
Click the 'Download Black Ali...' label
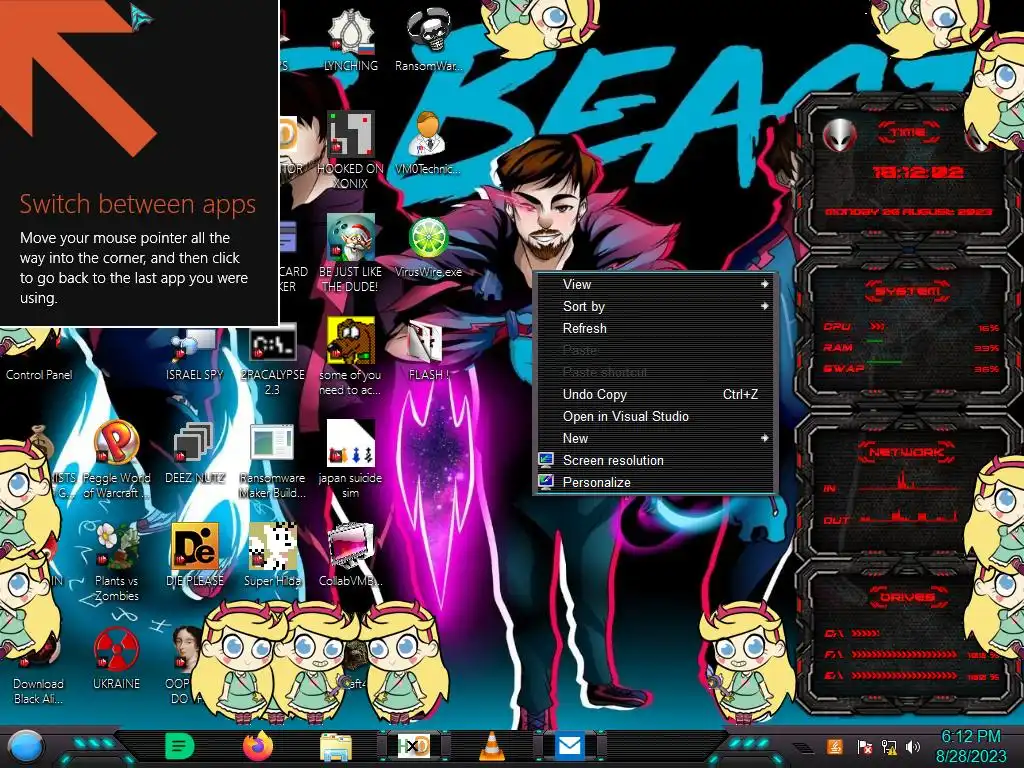[x=39, y=691]
